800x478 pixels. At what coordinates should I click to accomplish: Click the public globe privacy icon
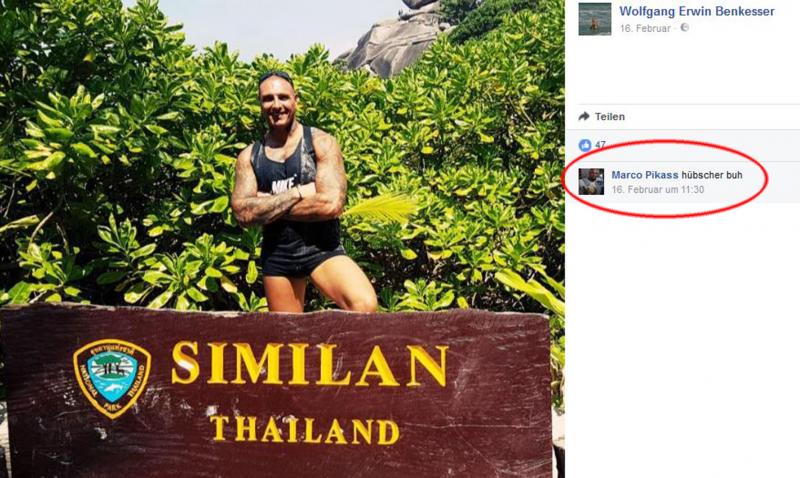[685, 28]
